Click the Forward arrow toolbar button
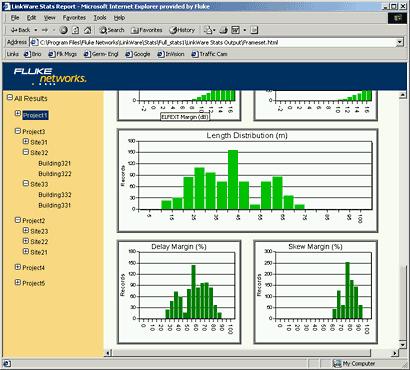The height and width of the screenshot is (370, 410). pos(45,30)
